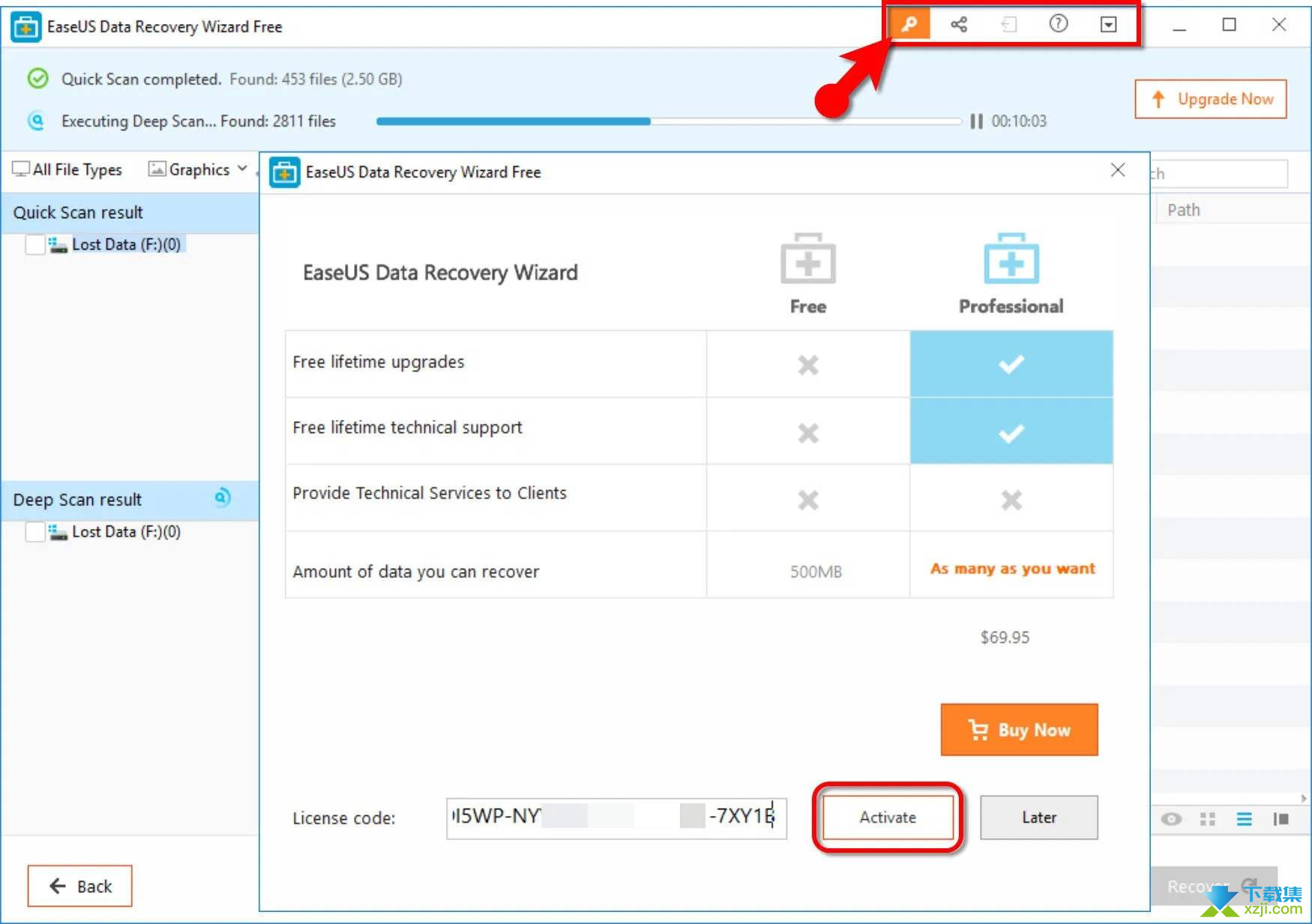Activate the entered license code

pyautogui.click(x=888, y=818)
